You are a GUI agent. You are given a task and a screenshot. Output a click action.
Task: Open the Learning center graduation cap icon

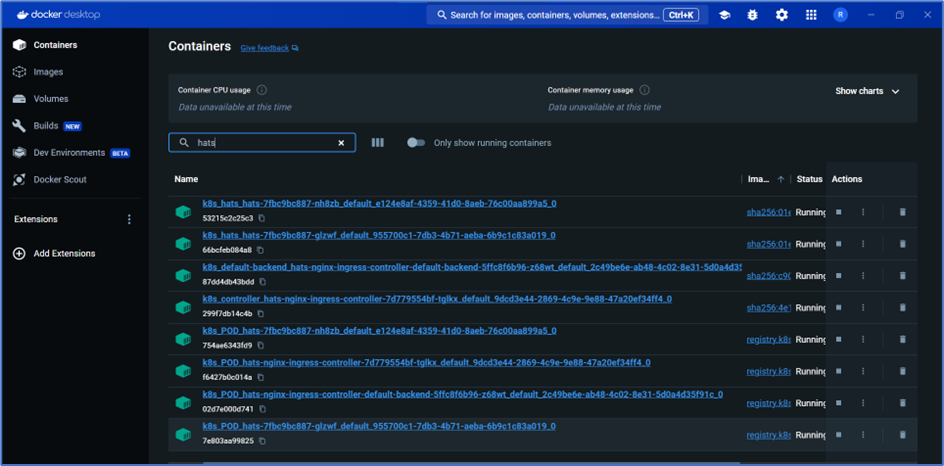tap(724, 15)
